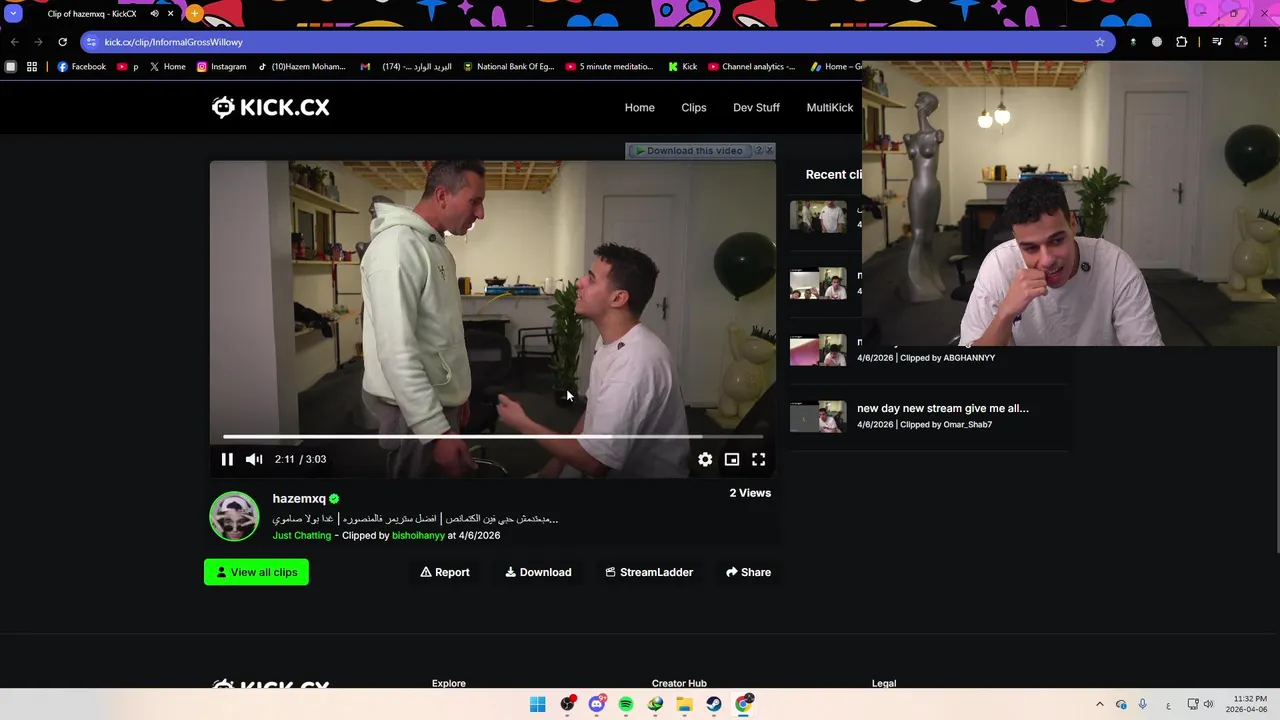Toggle picture-in-picture mode in the player

click(x=732, y=459)
